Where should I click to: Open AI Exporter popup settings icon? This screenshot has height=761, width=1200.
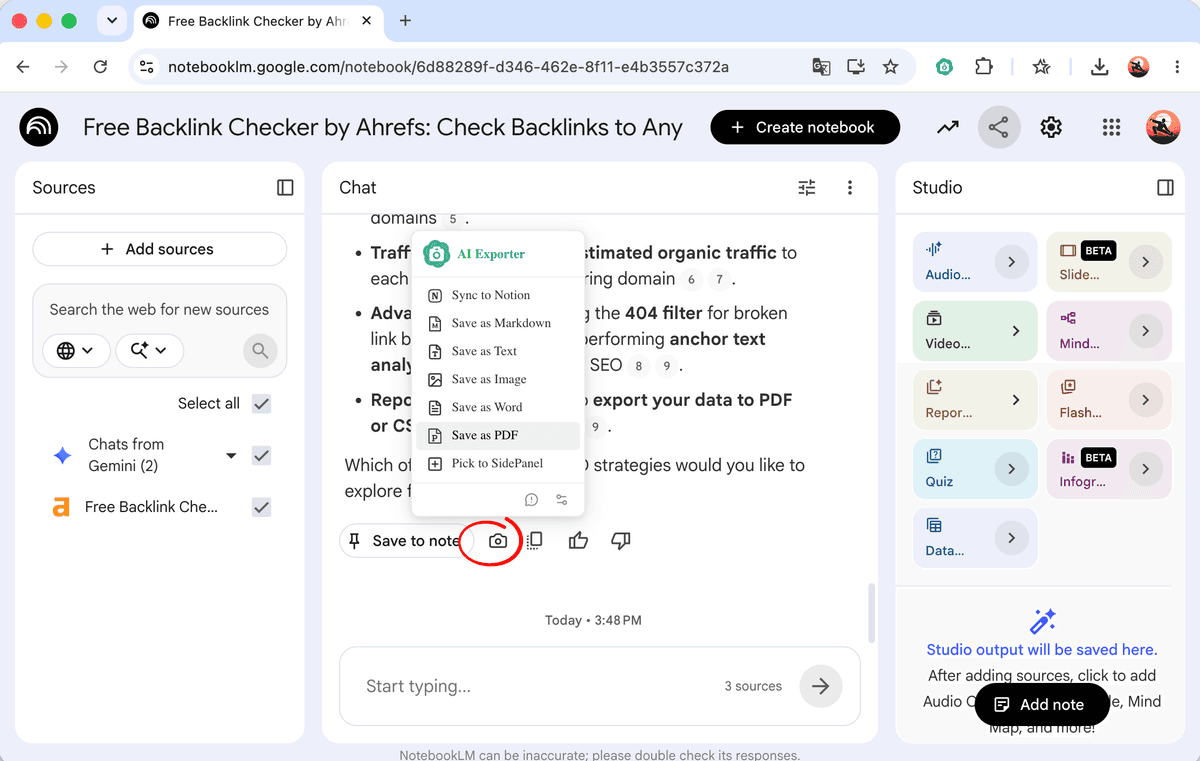tap(561, 500)
